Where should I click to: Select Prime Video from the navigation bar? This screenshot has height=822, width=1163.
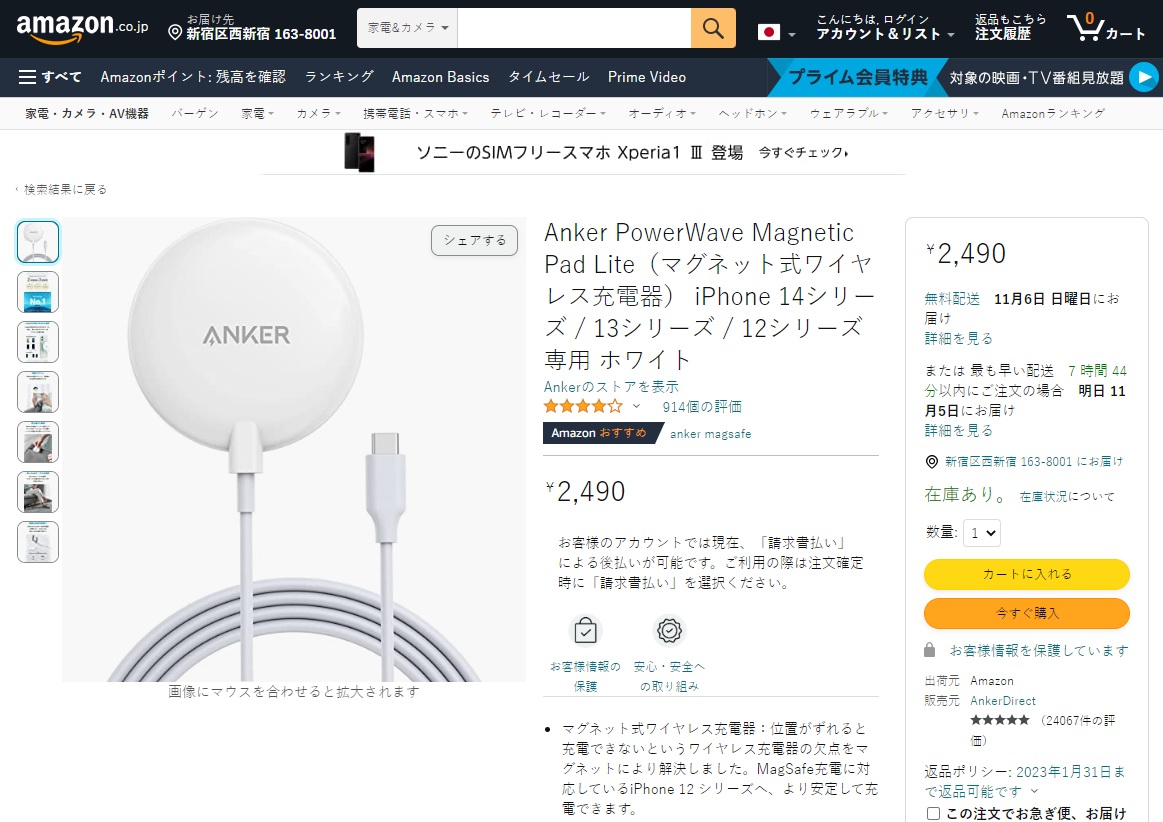[646, 77]
